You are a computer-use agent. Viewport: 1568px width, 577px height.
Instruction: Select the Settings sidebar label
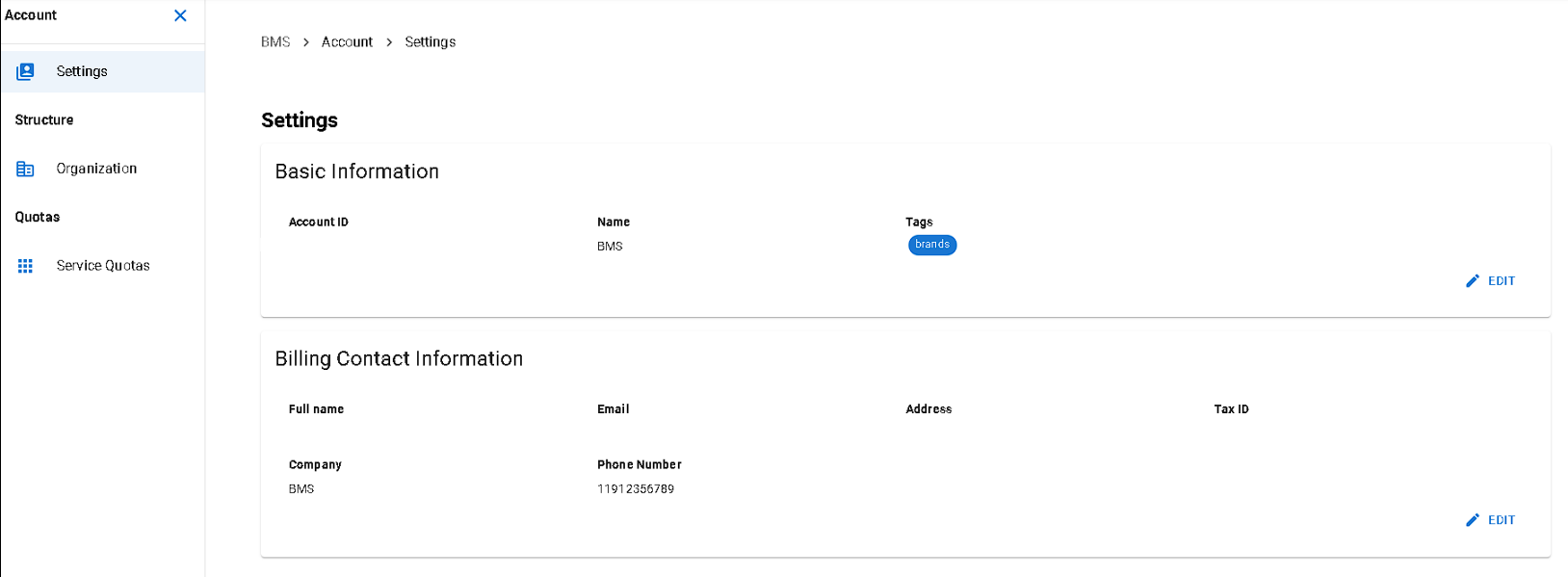[x=82, y=71]
